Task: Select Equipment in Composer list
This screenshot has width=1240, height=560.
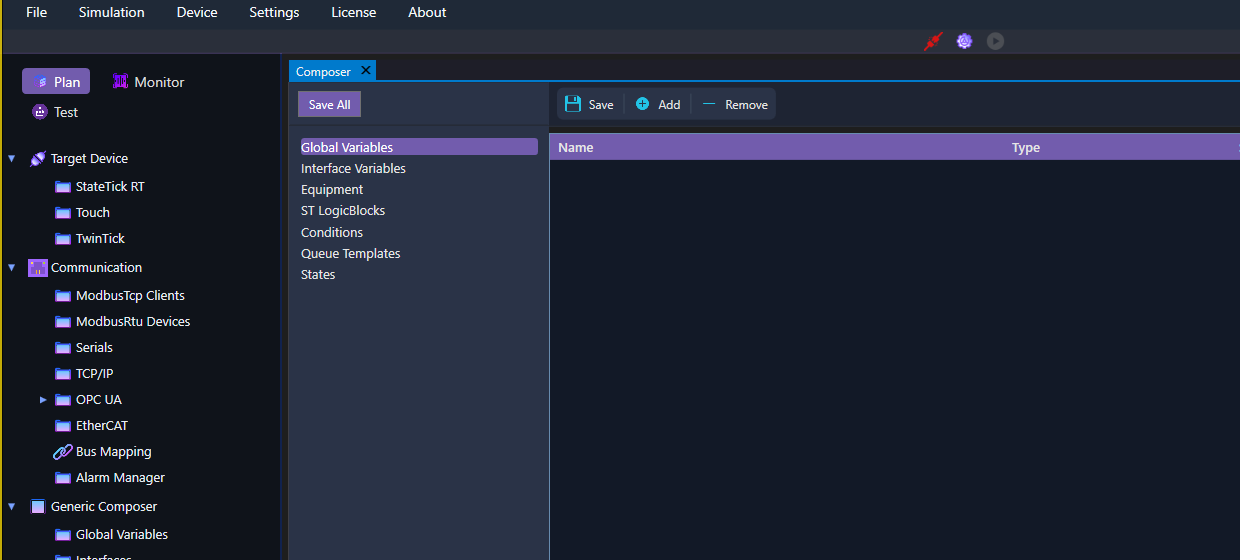Action: pos(332,189)
